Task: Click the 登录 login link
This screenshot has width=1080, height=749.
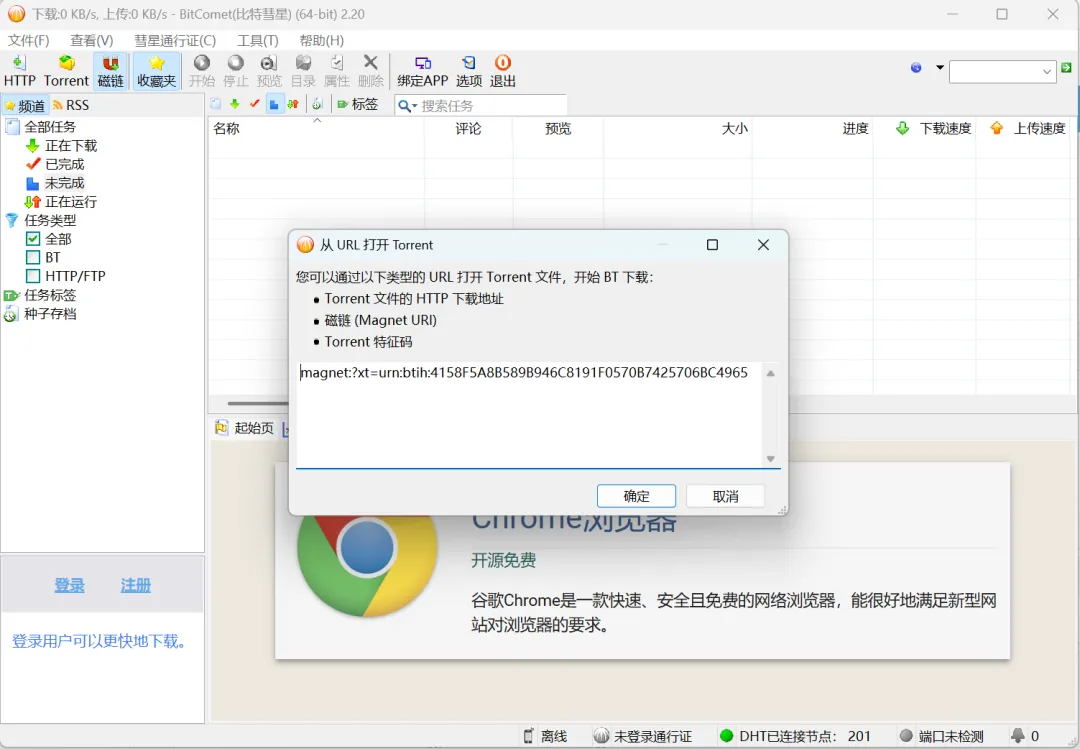Action: (x=70, y=585)
